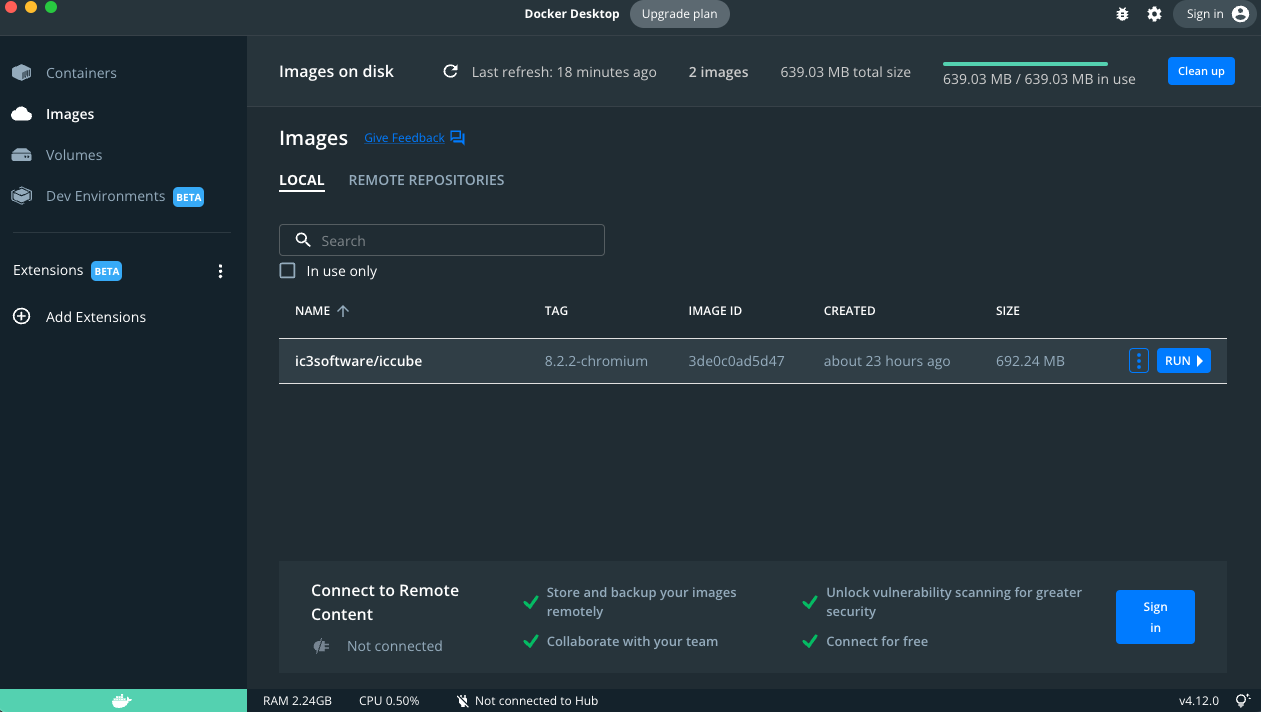The height and width of the screenshot is (712, 1261).
Task: Toggle In use only checkbox
Action: pos(288,271)
